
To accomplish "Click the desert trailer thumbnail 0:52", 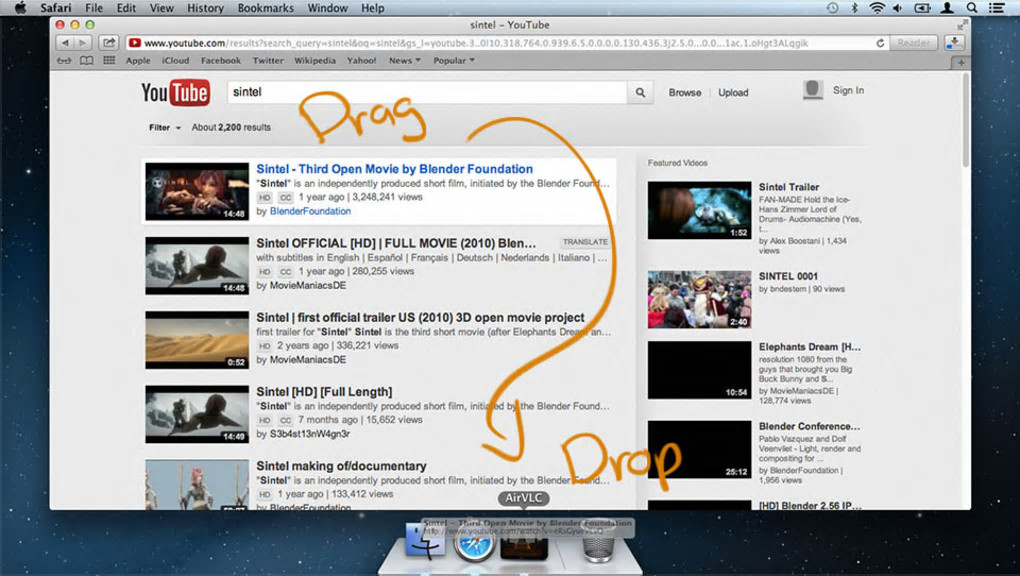I will click(x=197, y=340).
